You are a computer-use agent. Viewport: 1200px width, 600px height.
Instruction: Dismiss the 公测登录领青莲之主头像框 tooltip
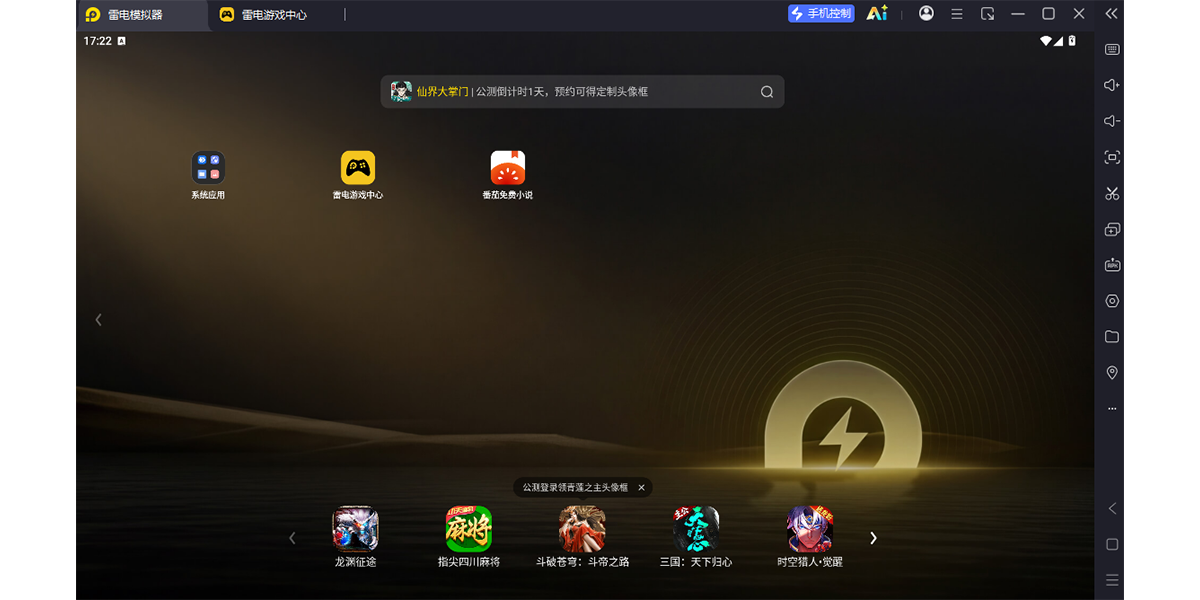pos(642,487)
